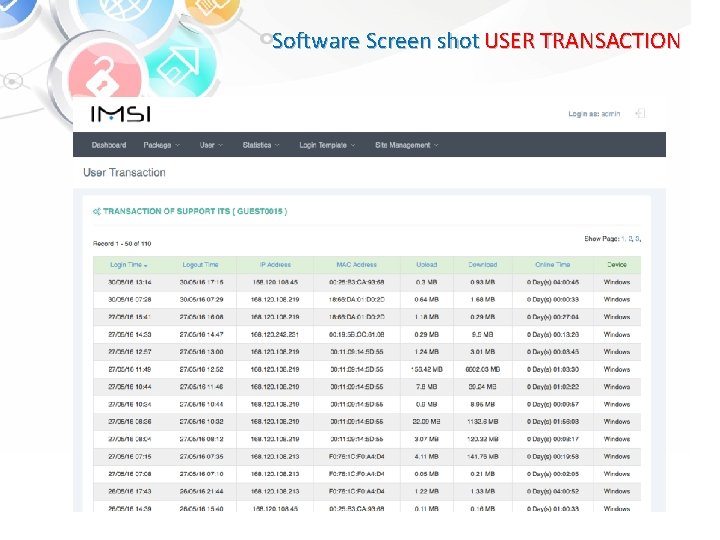
Task: Click the IMSI logo
Action: 121,114
